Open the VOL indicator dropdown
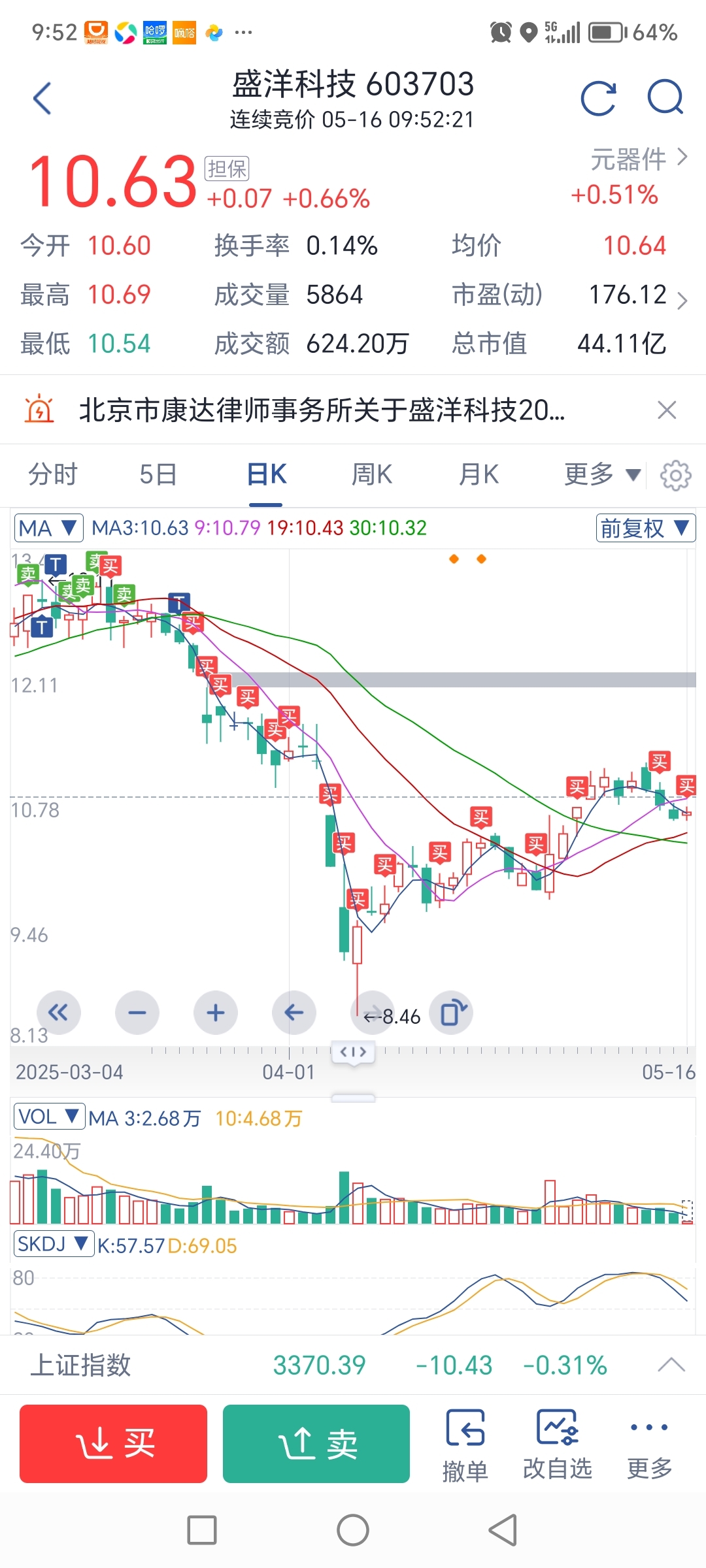 [50, 1117]
